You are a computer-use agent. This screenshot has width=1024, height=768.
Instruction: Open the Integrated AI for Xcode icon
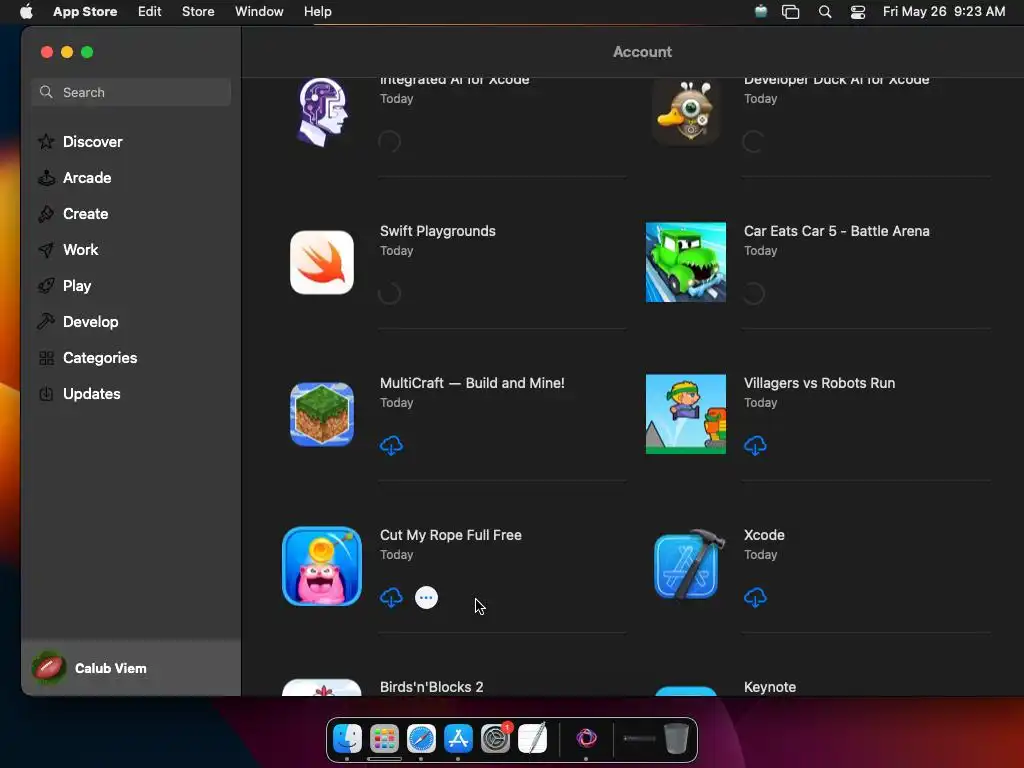pos(322,112)
